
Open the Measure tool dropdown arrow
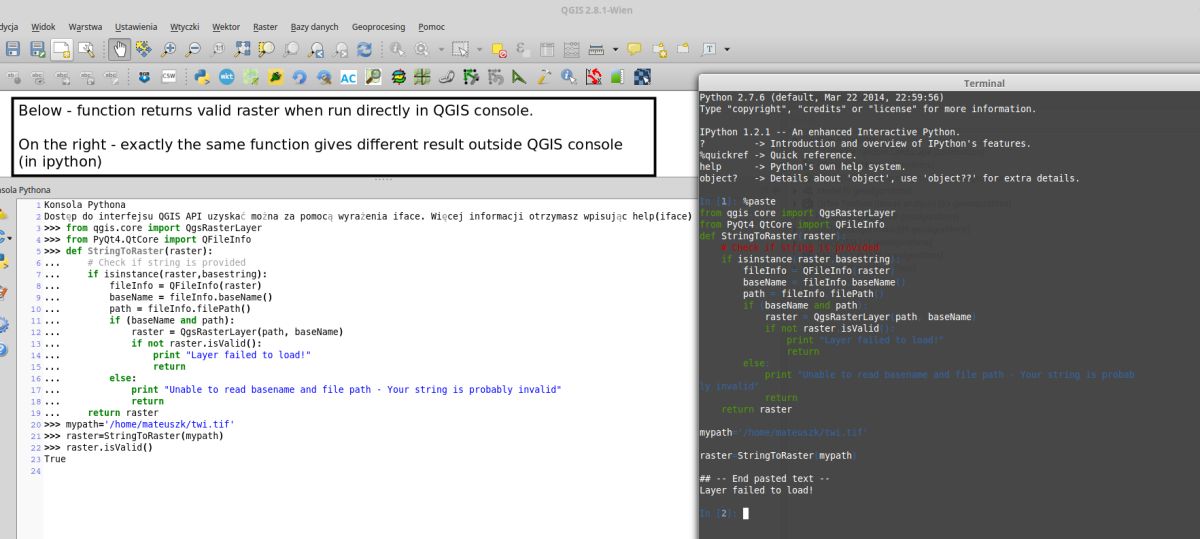pyautogui.click(x=615, y=49)
